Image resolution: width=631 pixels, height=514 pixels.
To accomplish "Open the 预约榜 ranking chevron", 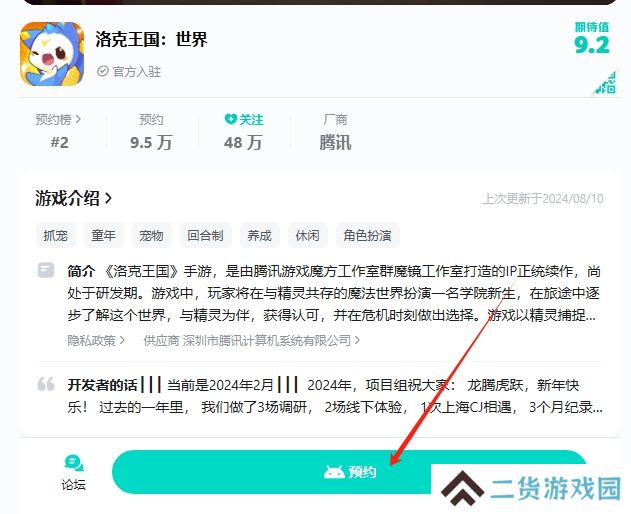I will coord(78,119).
